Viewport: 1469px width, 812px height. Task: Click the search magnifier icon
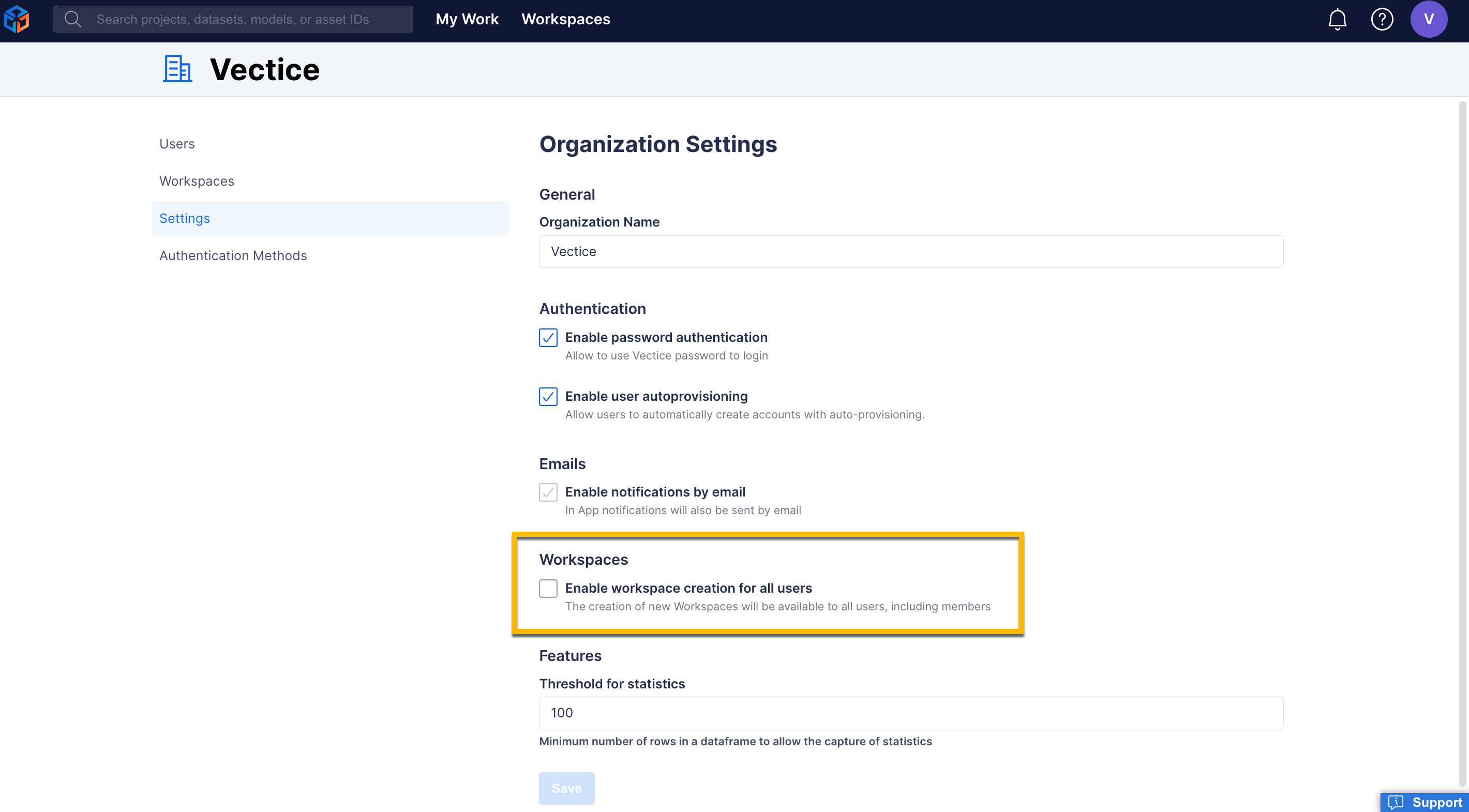click(72, 19)
